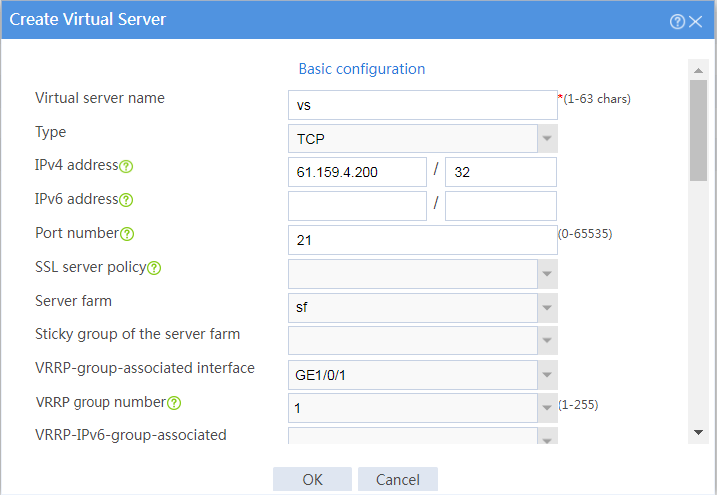Click the Port number help icon

pos(127,234)
